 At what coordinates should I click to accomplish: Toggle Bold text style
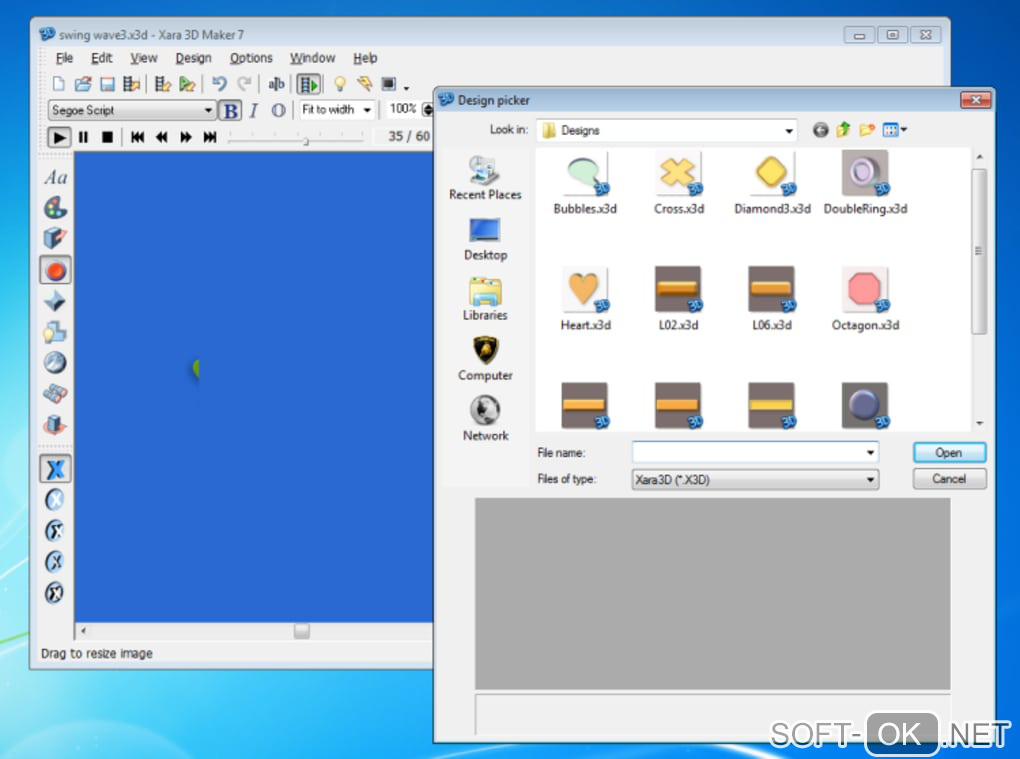click(230, 111)
